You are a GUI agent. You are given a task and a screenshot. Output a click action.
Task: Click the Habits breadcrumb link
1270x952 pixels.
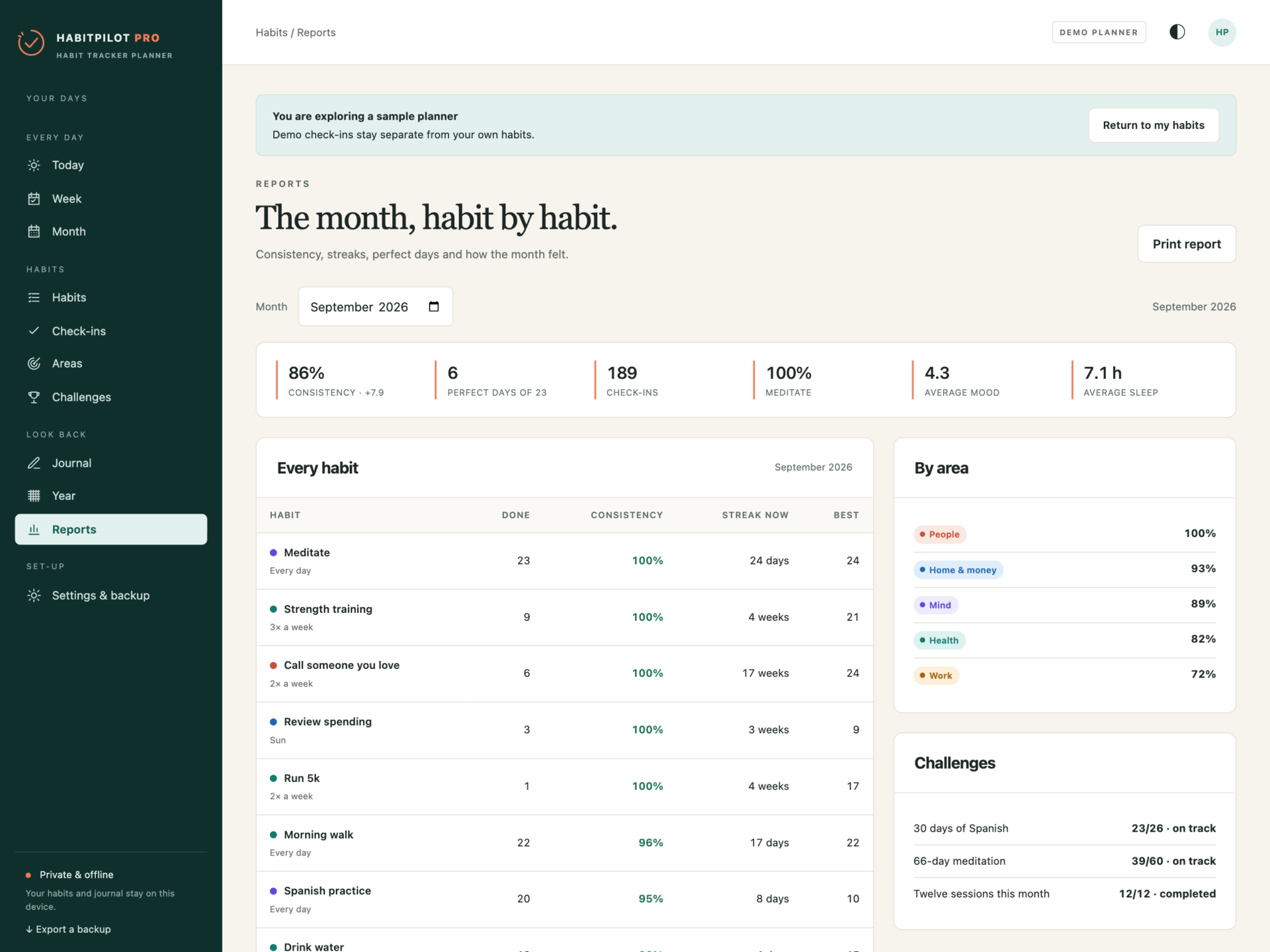[x=271, y=32]
